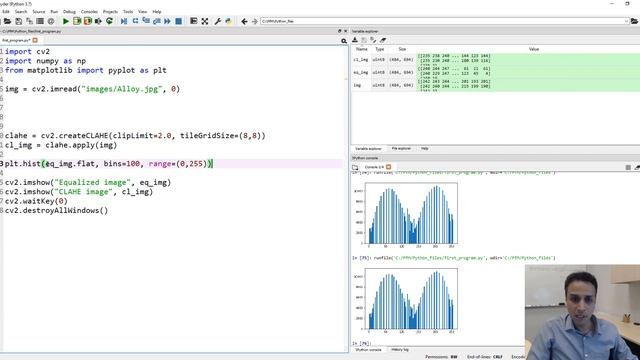Open the PYTHONPATH manager python icon
Viewport: 640px width, 360px height.
(229, 21)
